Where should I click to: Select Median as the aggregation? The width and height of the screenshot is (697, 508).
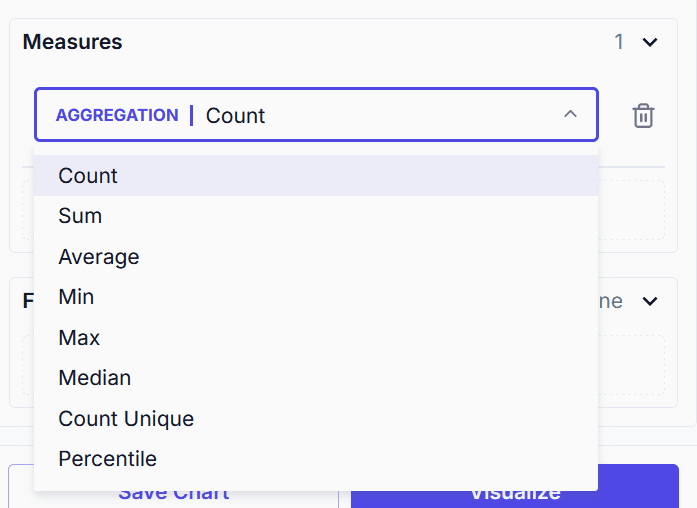click(x=94, y=378)
